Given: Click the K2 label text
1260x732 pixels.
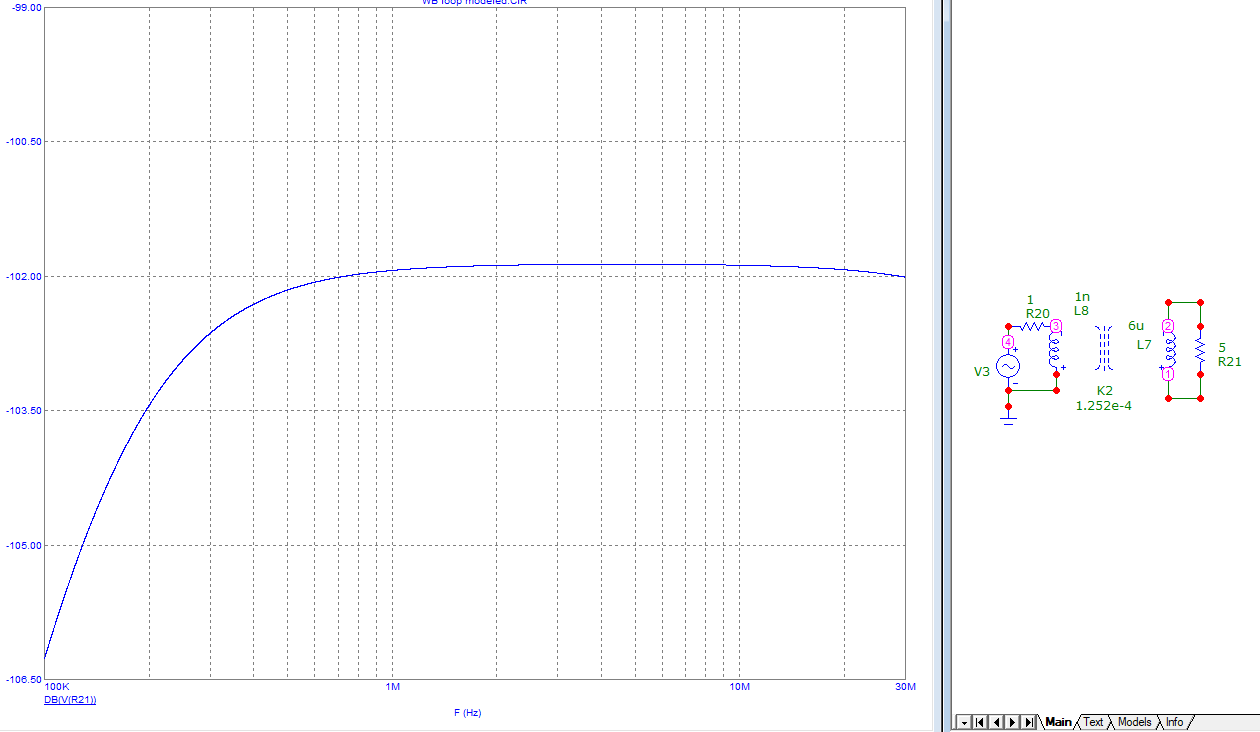Looking at the screenshot, I should (1104, 390).
